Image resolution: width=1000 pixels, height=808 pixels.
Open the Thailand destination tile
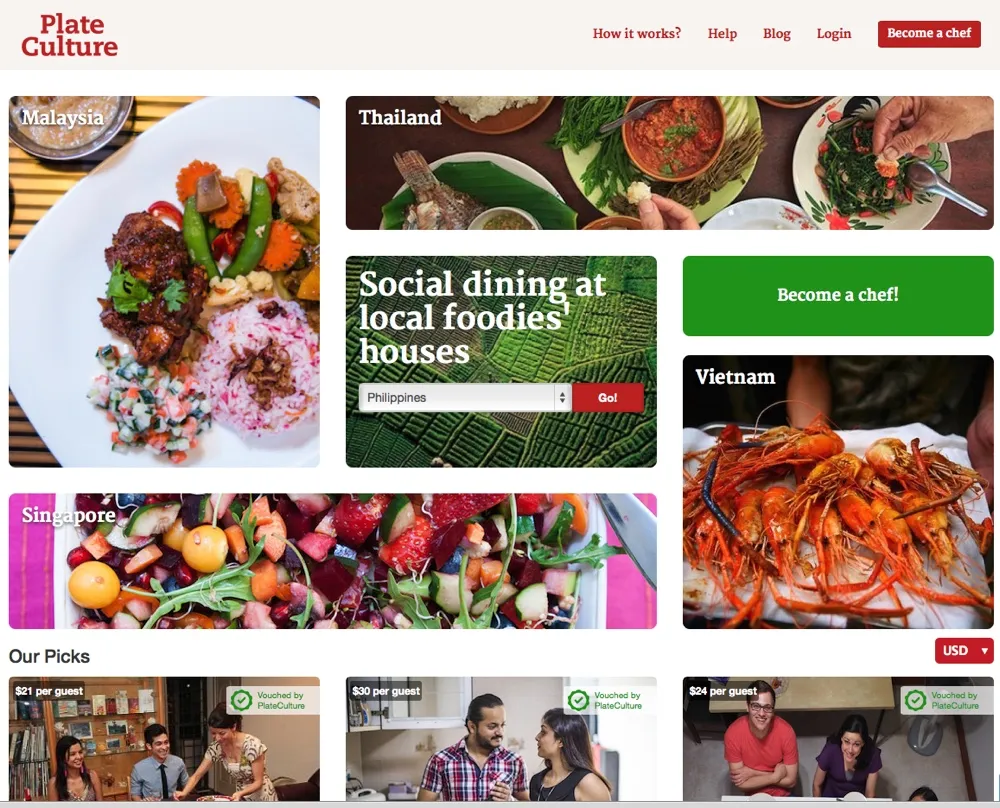669,163
